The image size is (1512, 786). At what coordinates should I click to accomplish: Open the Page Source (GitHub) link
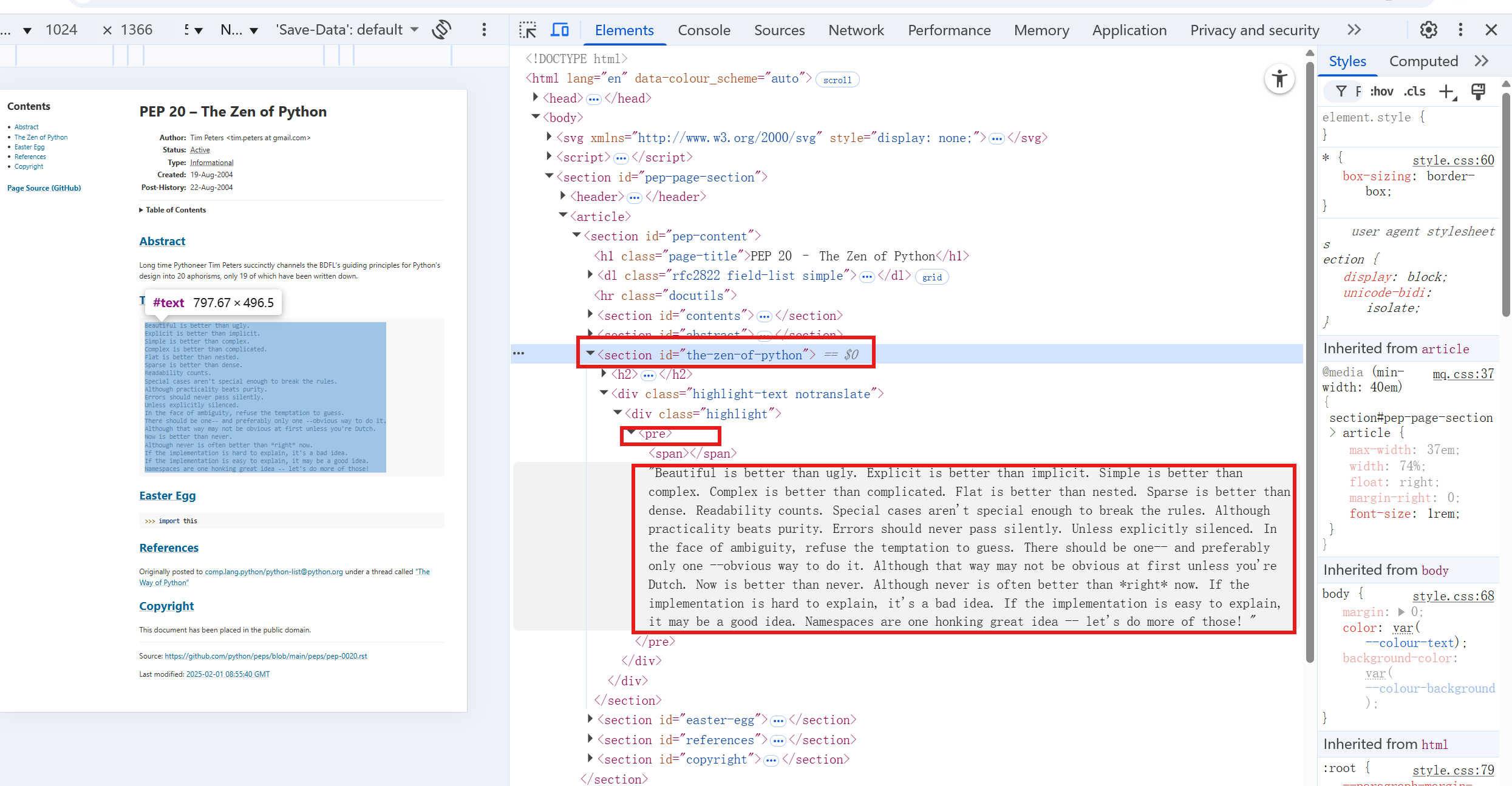pyautogui.click(x=44, y=188)
